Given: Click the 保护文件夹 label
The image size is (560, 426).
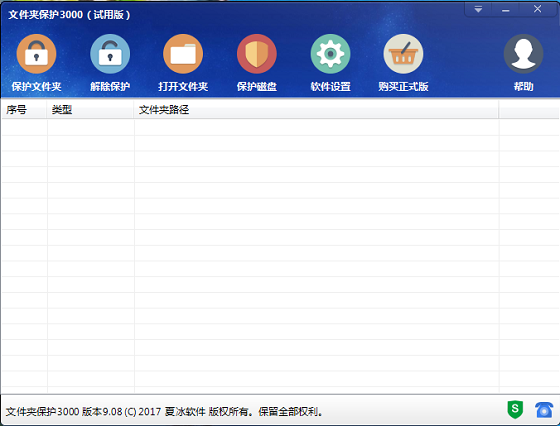Looking at the screenshot, I should coord(36,86).
